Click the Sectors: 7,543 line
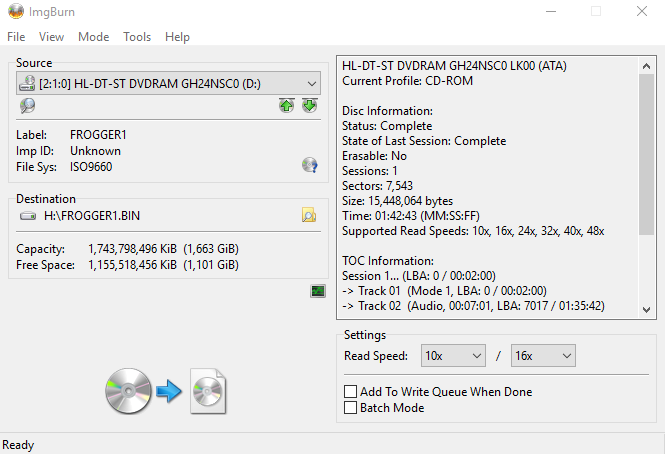 [377, 186]
